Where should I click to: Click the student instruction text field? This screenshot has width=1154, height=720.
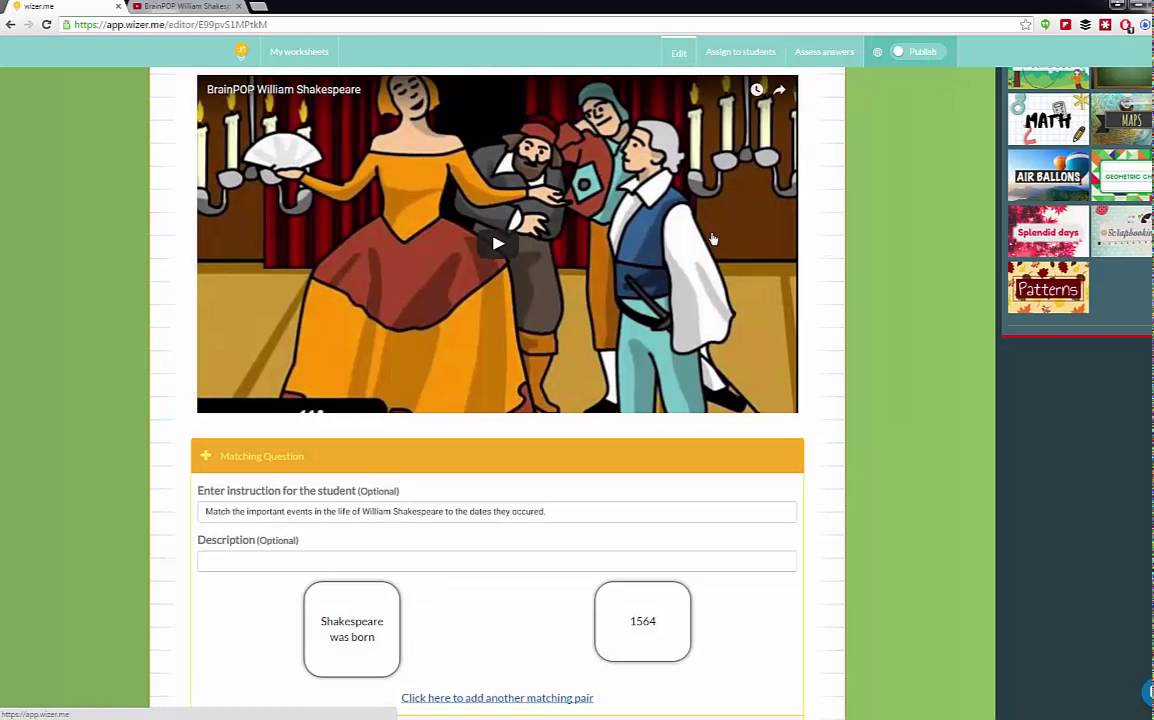[x=497, y=512]
